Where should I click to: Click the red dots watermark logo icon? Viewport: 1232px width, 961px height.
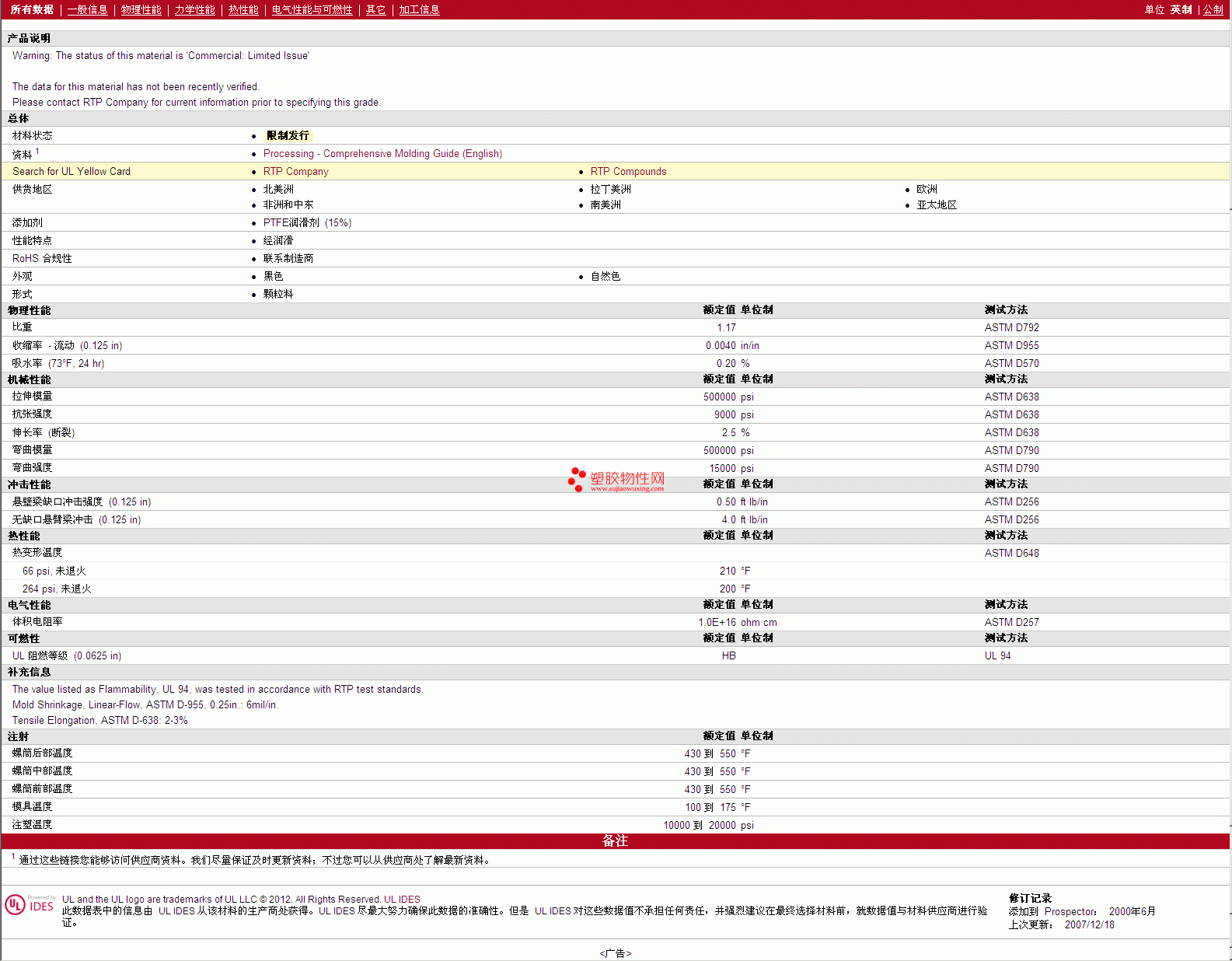(576, 479)
